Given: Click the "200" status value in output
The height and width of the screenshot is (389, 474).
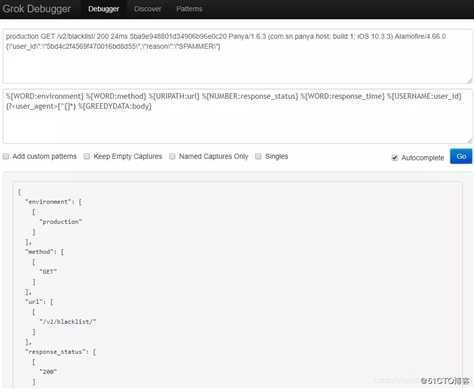Looking at the screenshot, I should (48, 372).
